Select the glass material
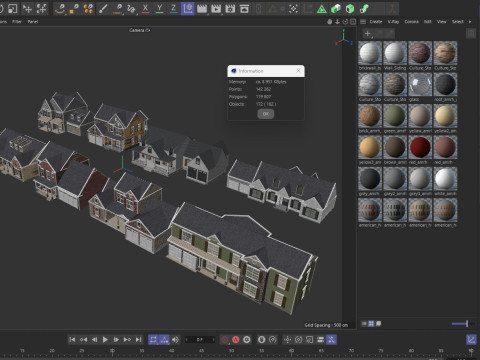Screen dimensions: 480x360 (x=420, y=84)
